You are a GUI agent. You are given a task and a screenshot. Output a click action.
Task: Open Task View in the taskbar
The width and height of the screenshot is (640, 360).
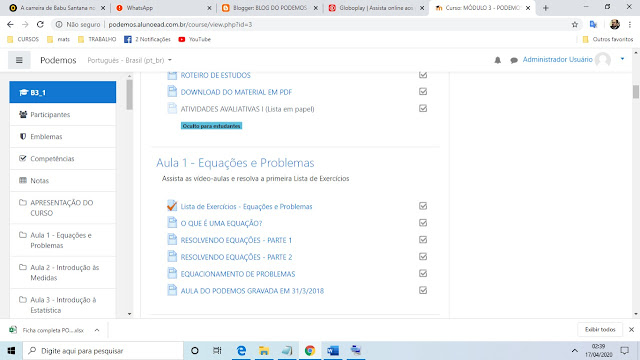[217, 351]
